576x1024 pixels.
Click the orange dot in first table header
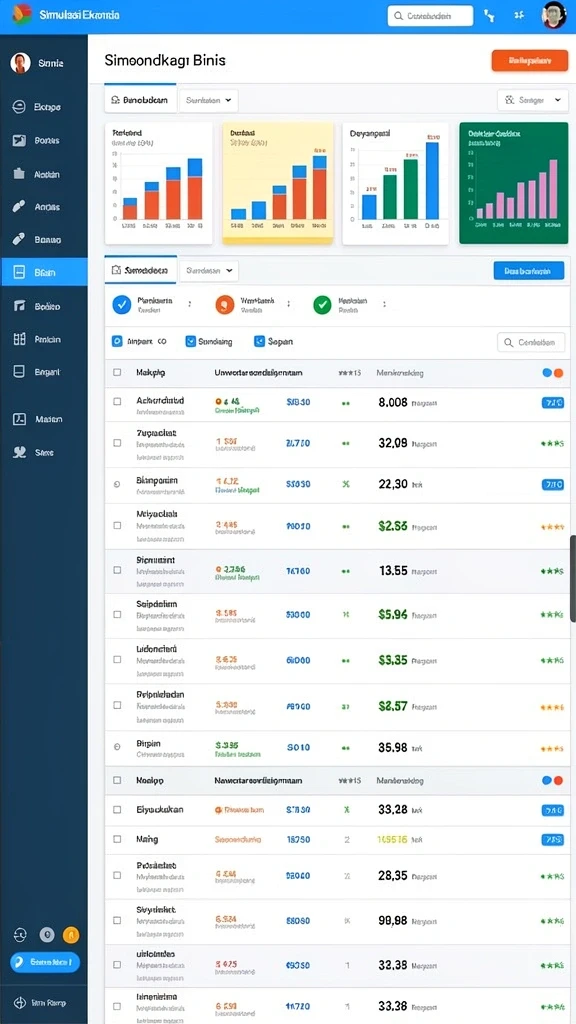(558, 373)
